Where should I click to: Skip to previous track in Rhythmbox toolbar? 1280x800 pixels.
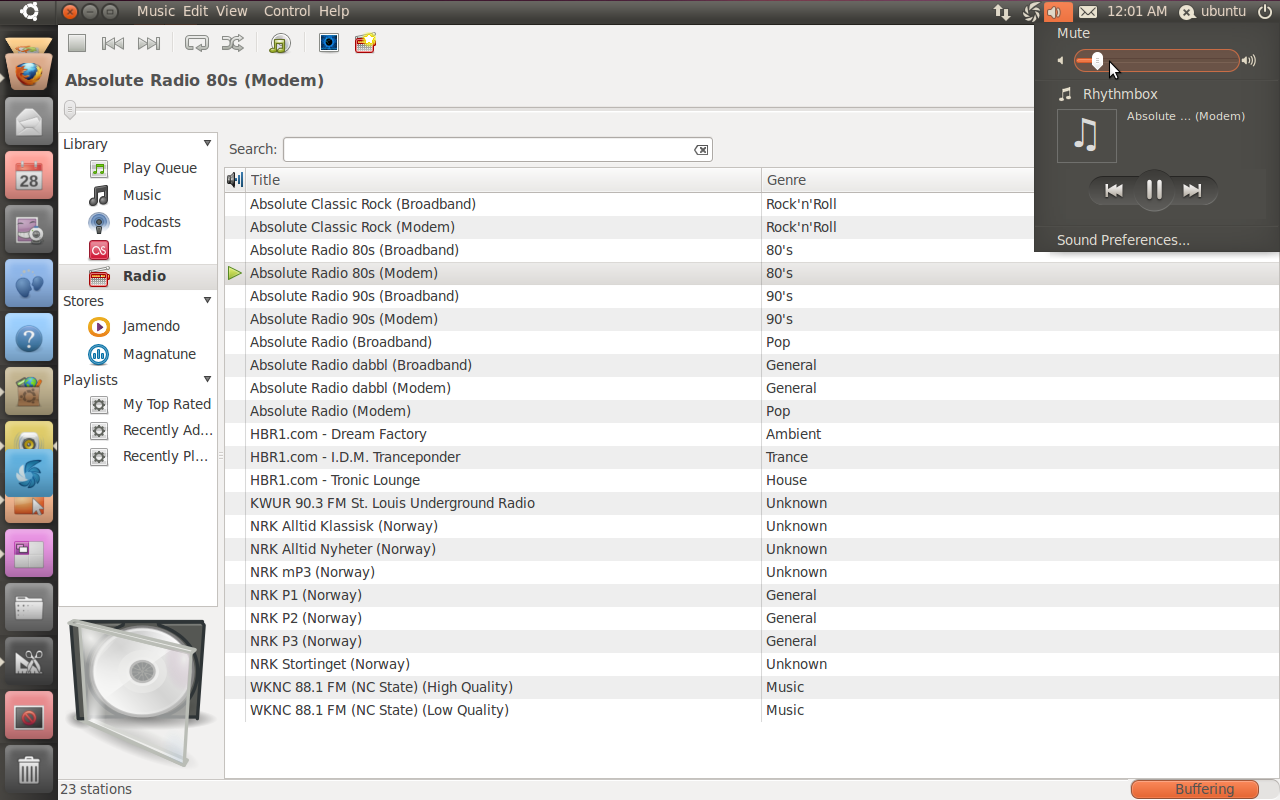(x=113, y=43)
